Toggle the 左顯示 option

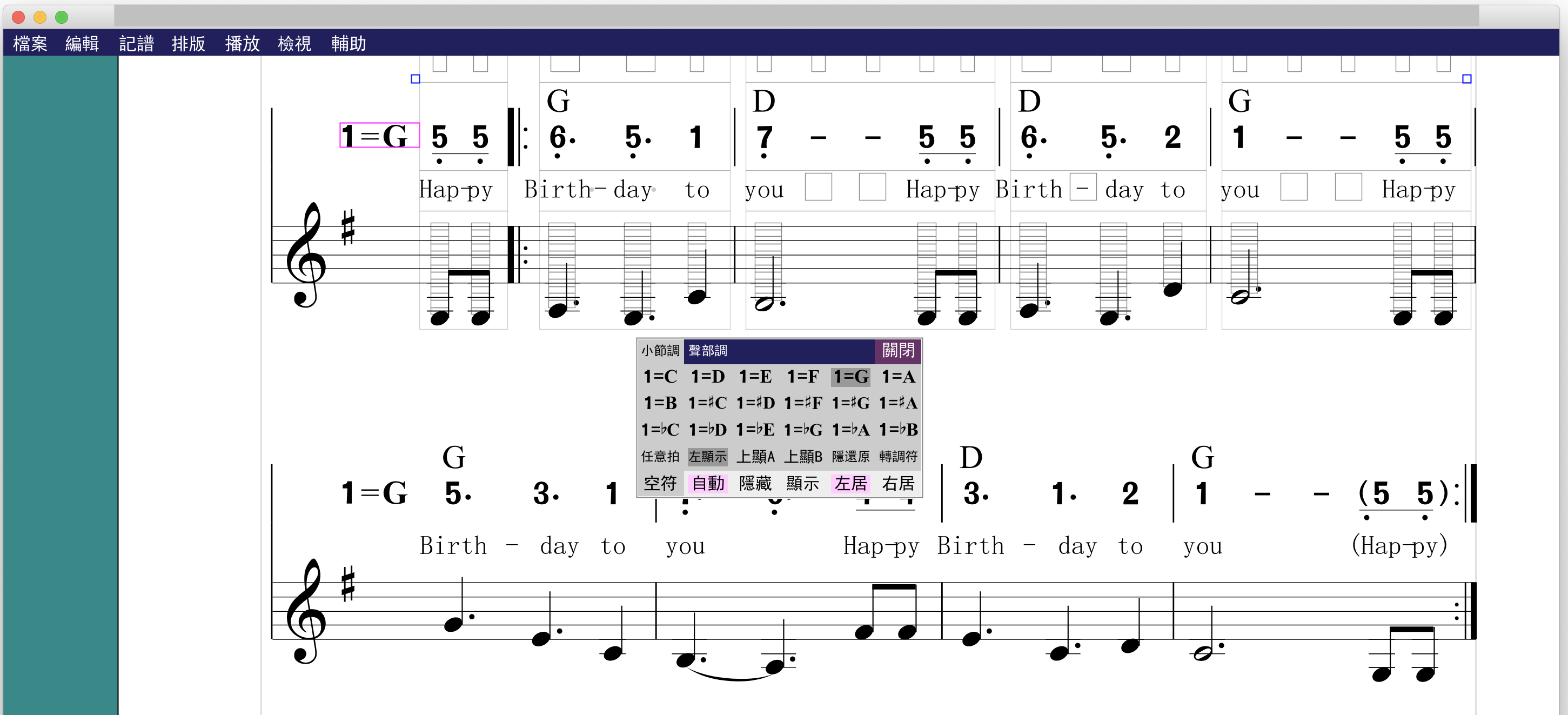tap(708, 457)
